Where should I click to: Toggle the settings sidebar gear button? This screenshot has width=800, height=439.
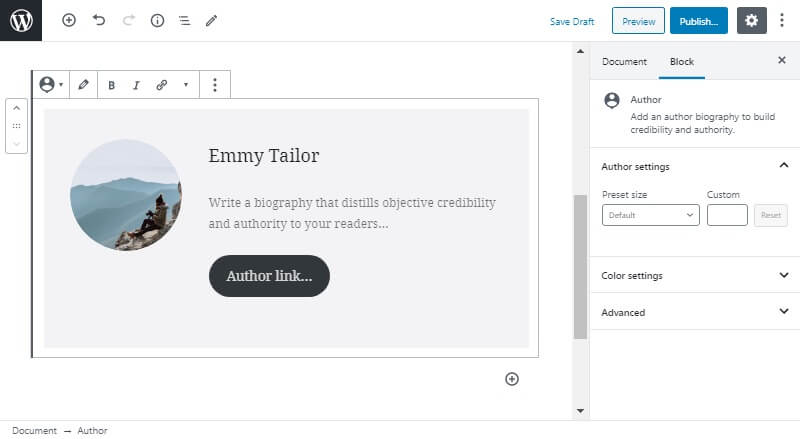[x=752, y=21]
